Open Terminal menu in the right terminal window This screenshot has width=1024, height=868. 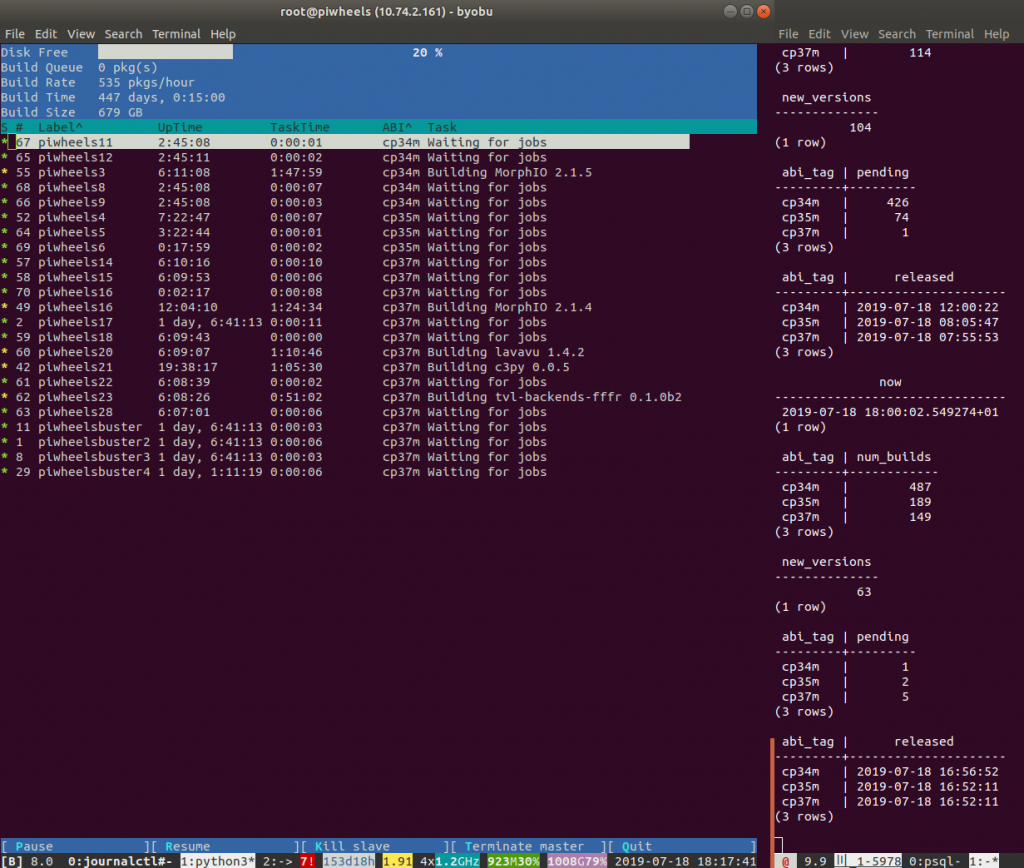[x=950, y=34]
